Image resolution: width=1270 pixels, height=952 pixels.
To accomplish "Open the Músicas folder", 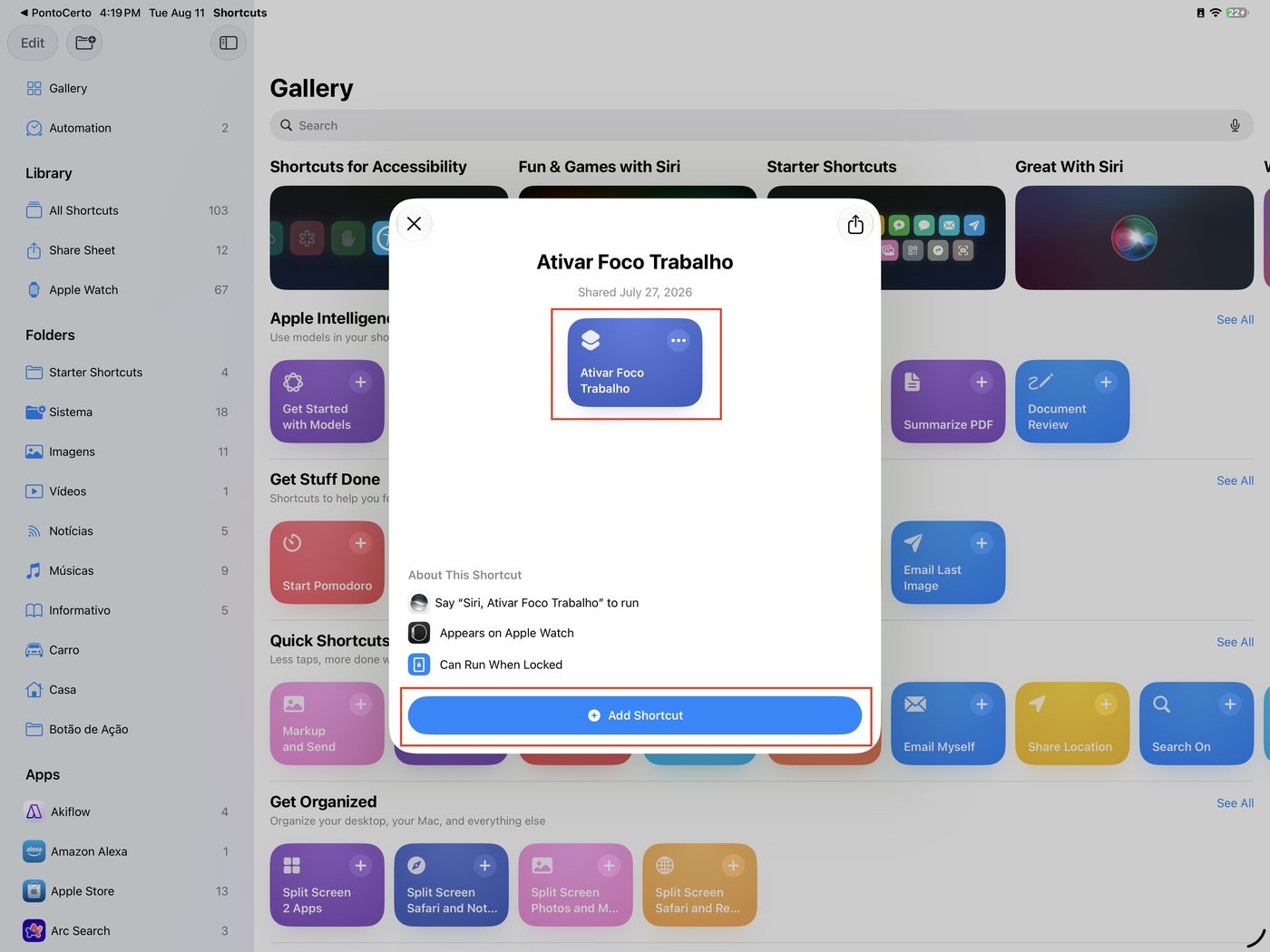I will [127, 571].
